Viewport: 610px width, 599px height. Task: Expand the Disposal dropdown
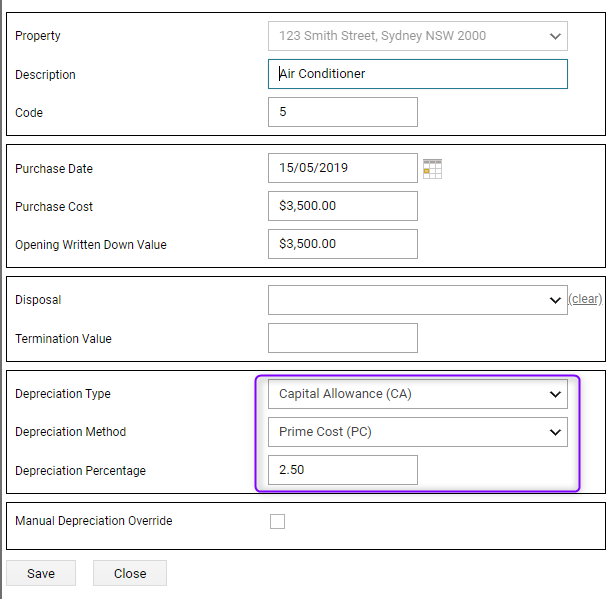(418, 300)
